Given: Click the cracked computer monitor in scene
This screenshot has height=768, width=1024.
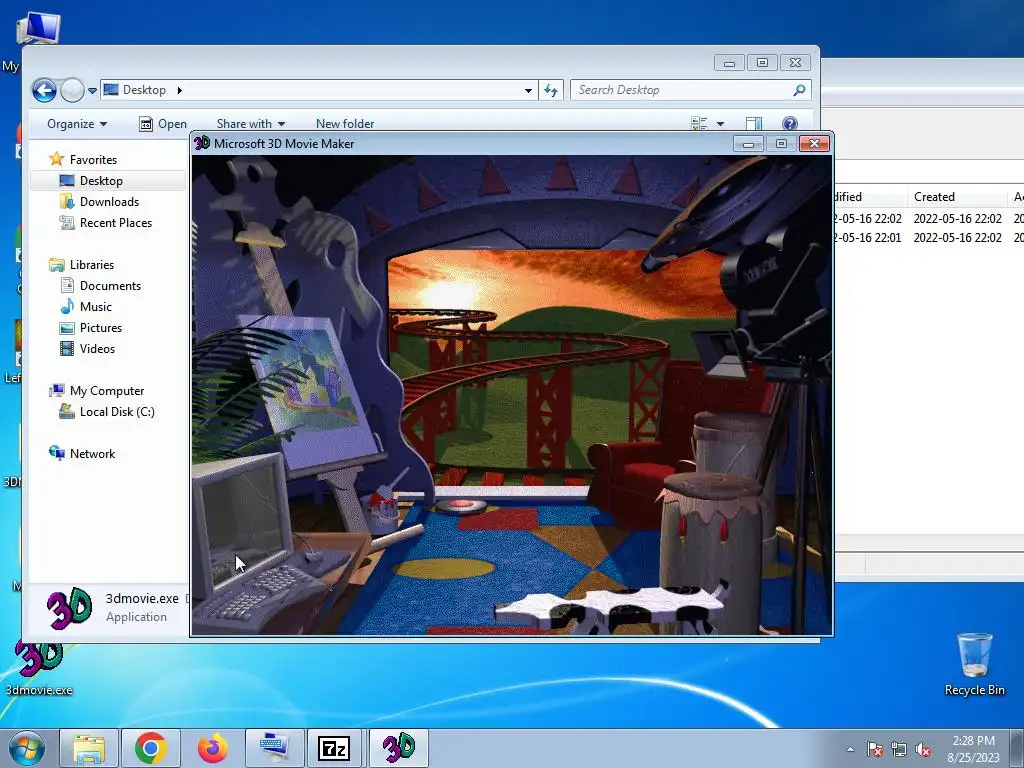Looking at the screenshot, I should [x=242, y=519].
